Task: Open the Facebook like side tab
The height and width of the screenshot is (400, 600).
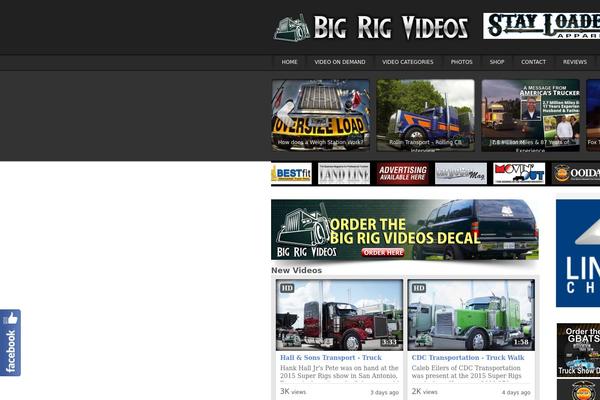Action: 10,343
